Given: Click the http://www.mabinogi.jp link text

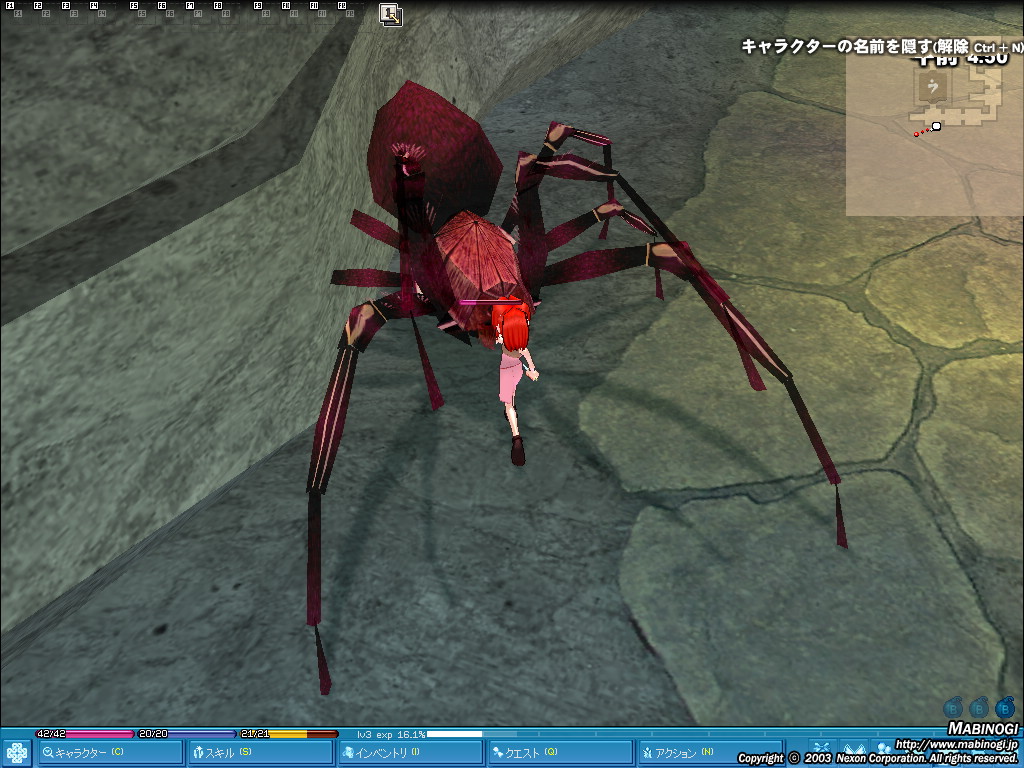Looking at the screenshot, I should pyautogui.click(x=956, y=744).
